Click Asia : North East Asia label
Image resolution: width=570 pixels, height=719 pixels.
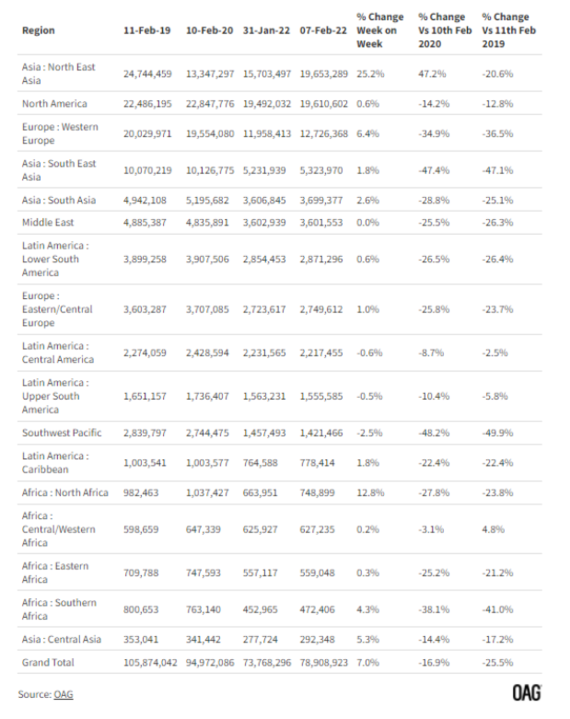[x=58, y=73]
